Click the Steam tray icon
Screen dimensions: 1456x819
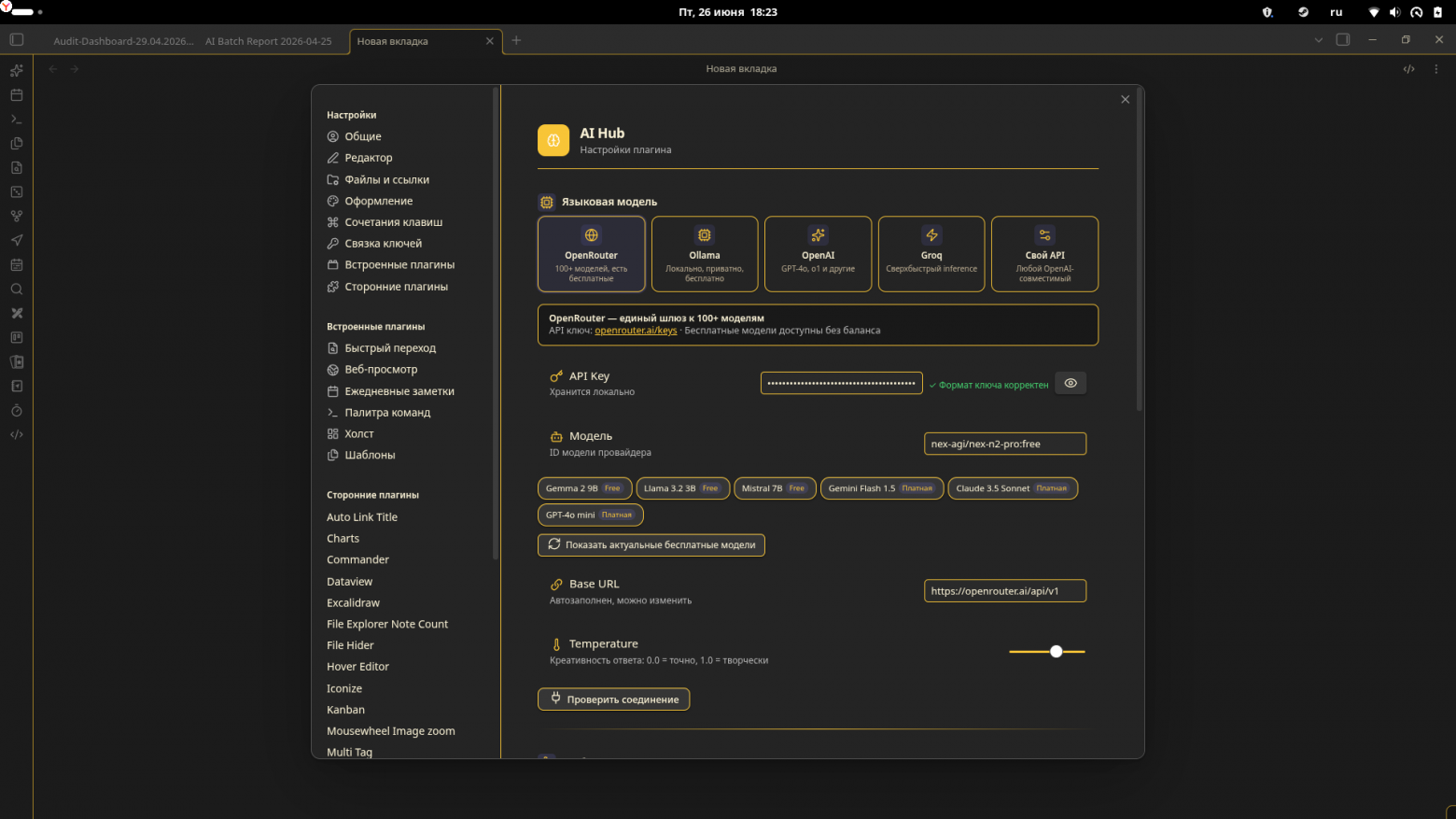pyautogui.click(x=1303, y=12)
